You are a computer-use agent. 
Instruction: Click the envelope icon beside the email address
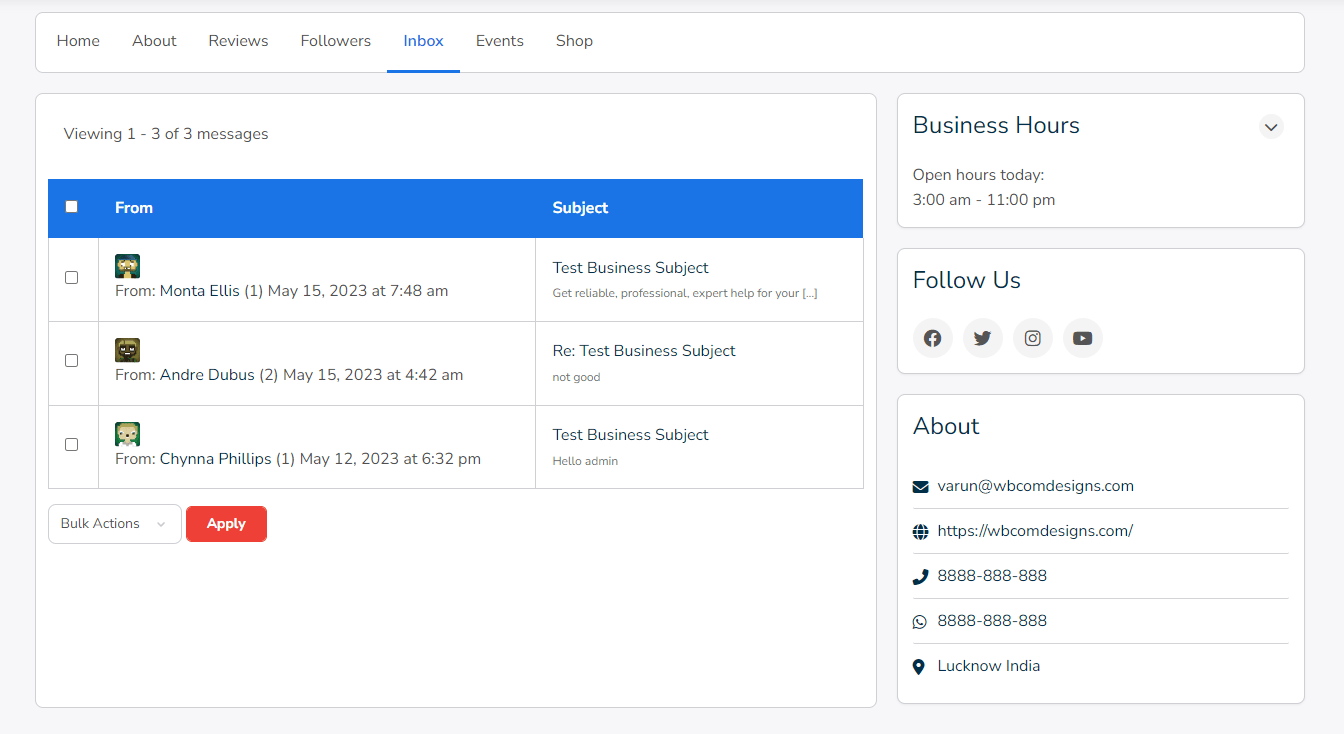coord(920,487)
